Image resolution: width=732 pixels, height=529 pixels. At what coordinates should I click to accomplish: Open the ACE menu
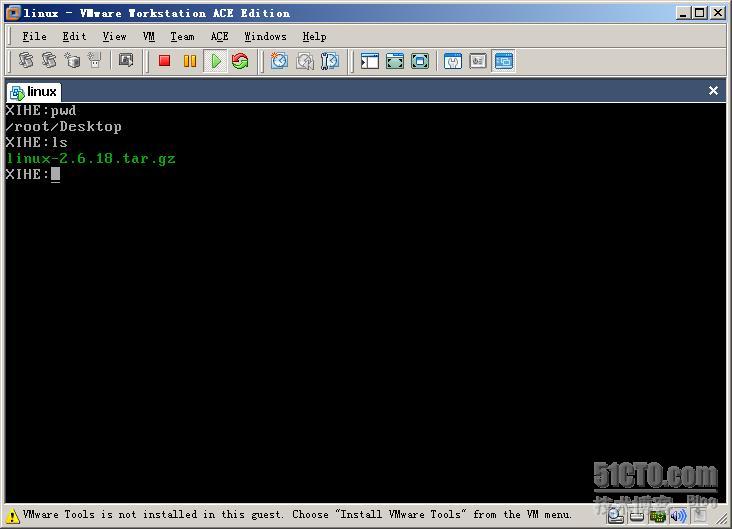pos(219,36)
